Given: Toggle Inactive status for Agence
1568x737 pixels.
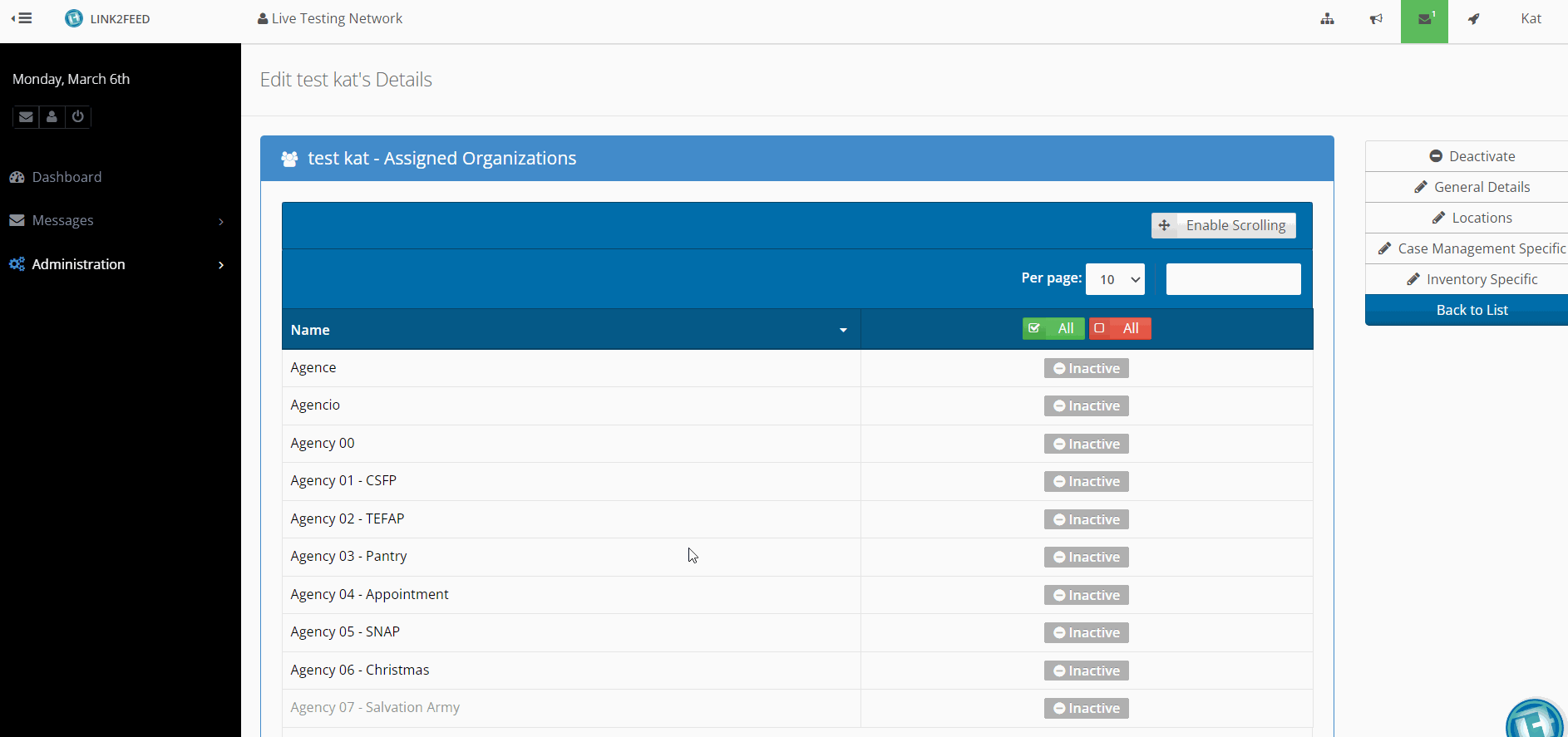Looking at the screenshot, I should click(1086, 368).
